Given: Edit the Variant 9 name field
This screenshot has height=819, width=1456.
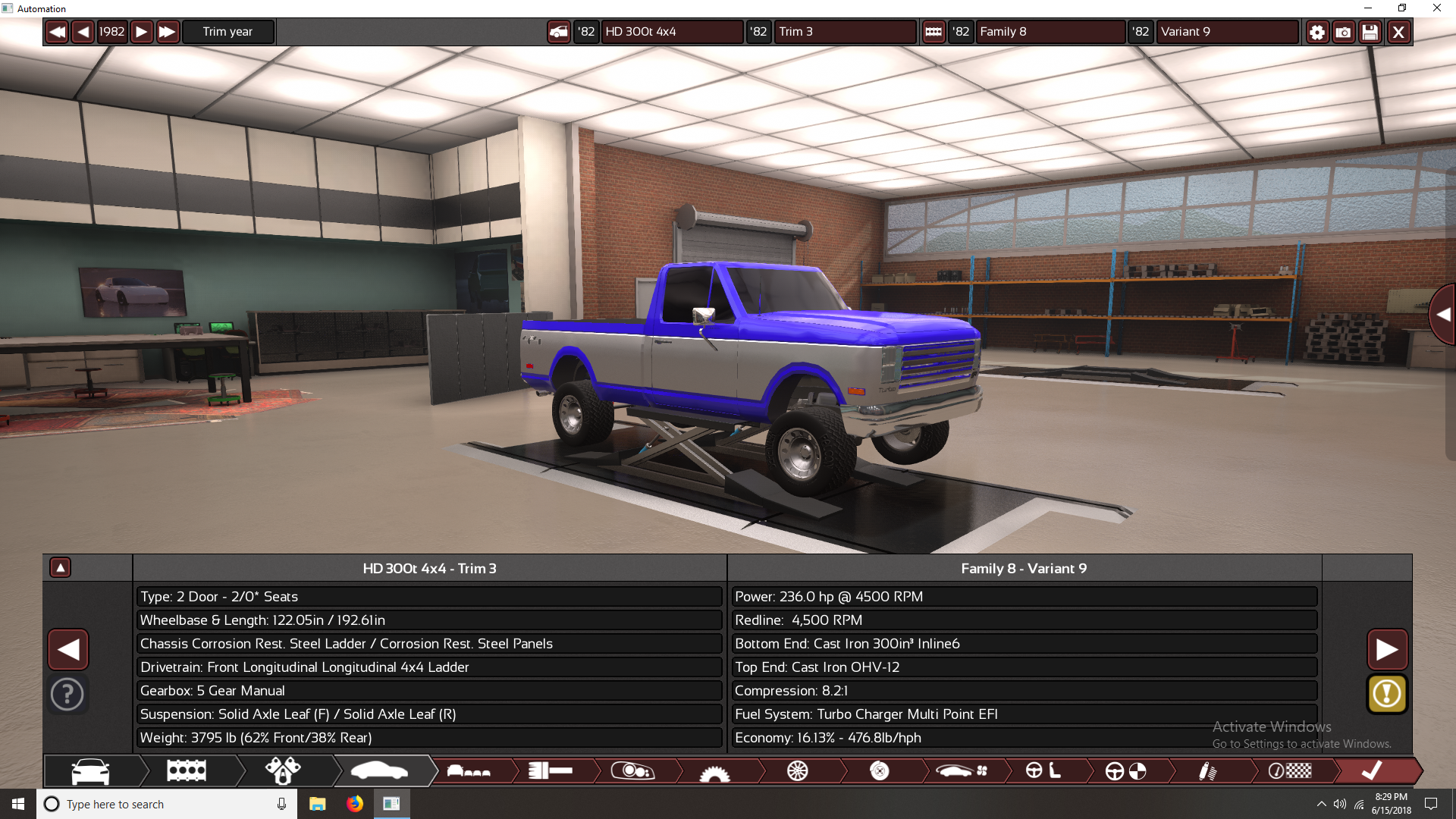Looking at the screenshot, I should coord(1227,32).
